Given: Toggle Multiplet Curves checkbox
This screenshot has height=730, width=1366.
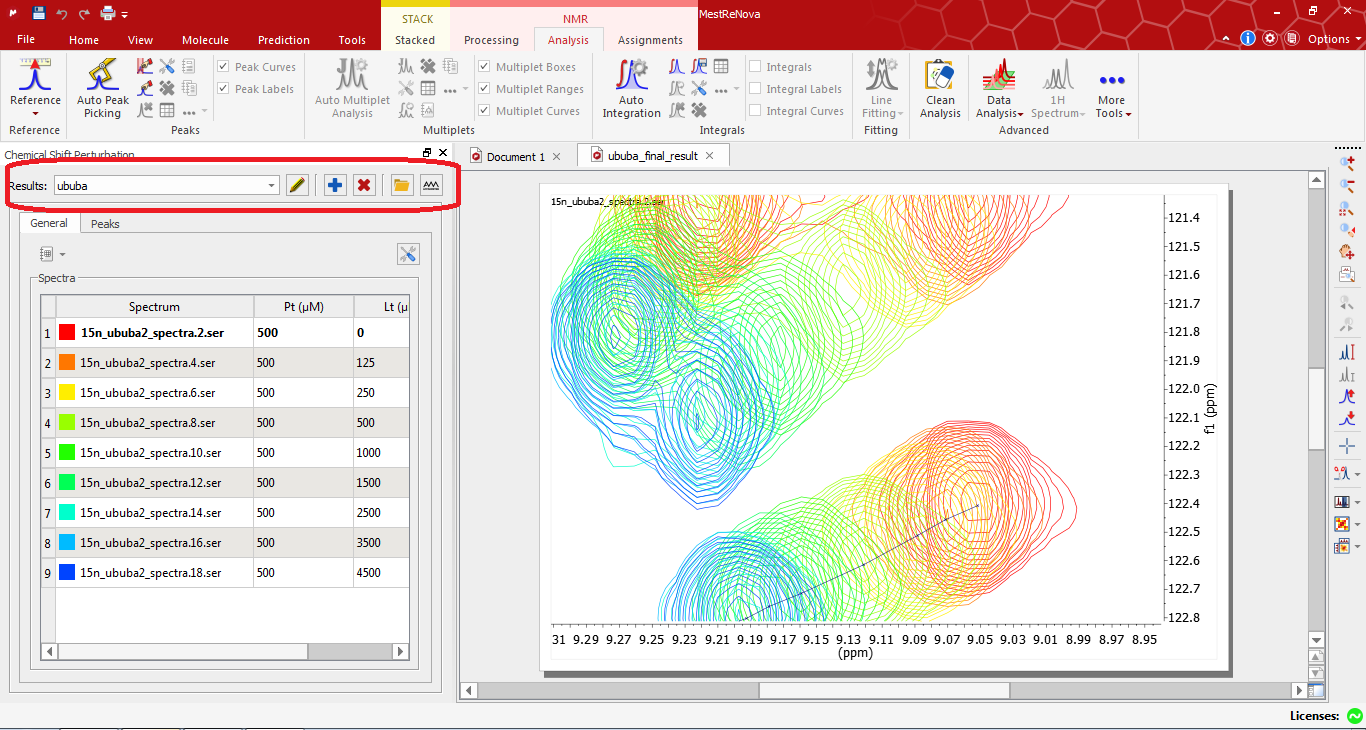Looking at the screenshot, I should coord(484,111).
